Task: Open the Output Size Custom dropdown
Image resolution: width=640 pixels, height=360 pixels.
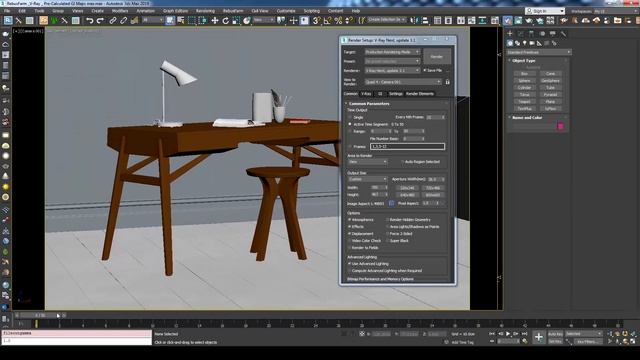Action: click(367, 179)
